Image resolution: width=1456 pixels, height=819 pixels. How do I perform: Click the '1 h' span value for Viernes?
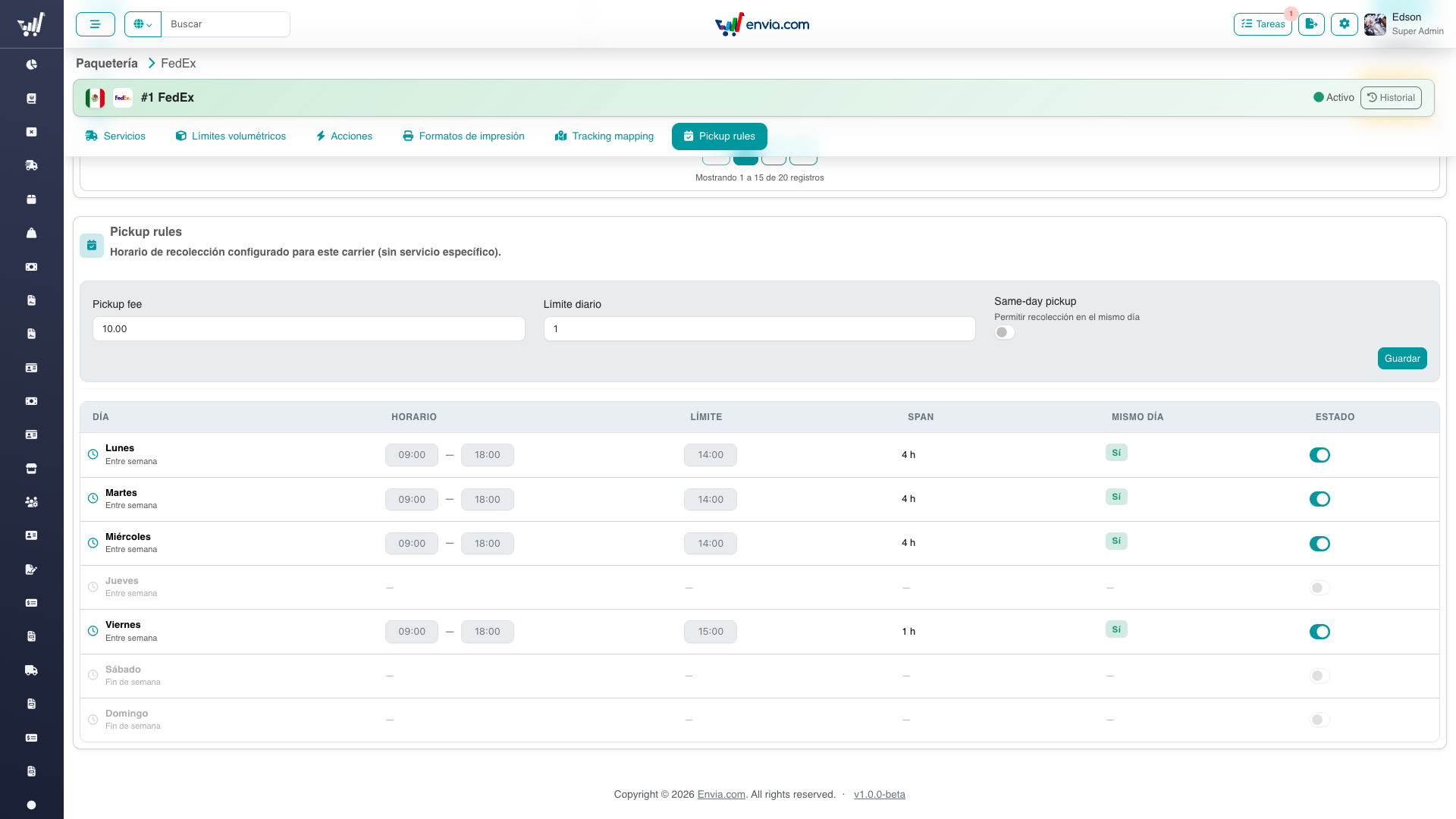(908, 632)
